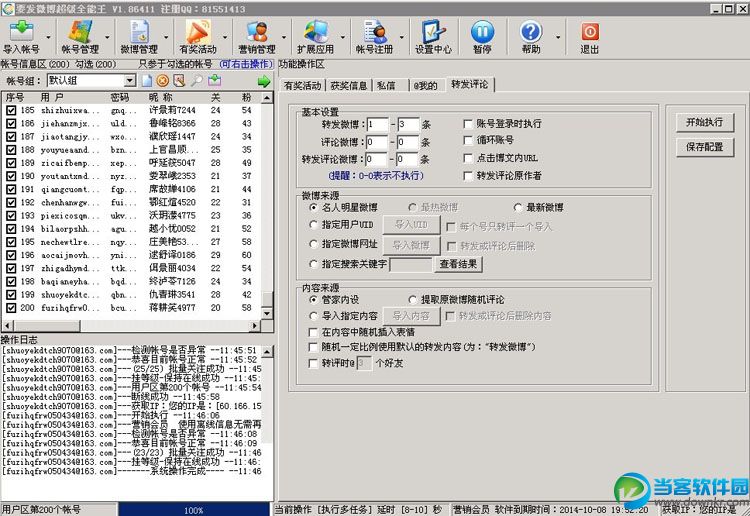The width and height of the screenshot is (750, 516).
Task: Uncheck account row 200 furihqfrw0
Action: coord(11,308)
